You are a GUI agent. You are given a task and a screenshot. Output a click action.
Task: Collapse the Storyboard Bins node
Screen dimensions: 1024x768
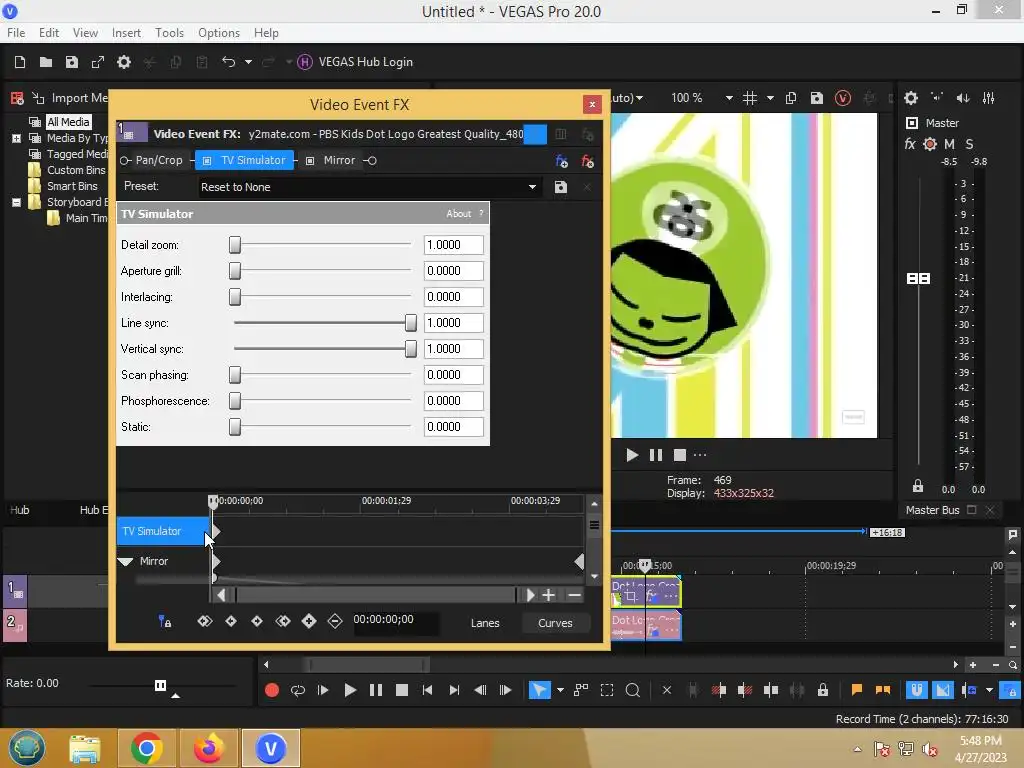[16, 202]
